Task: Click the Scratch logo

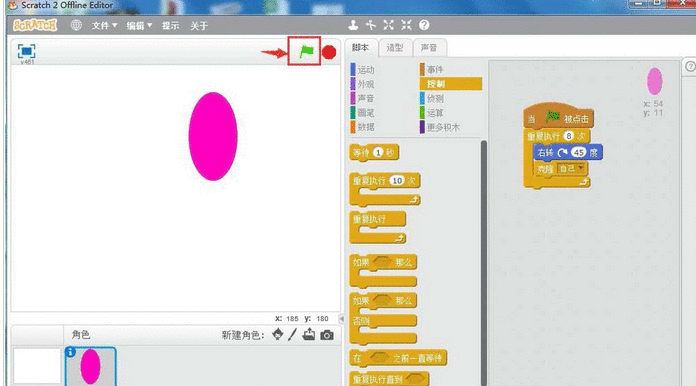Action: tap(35, 25)
